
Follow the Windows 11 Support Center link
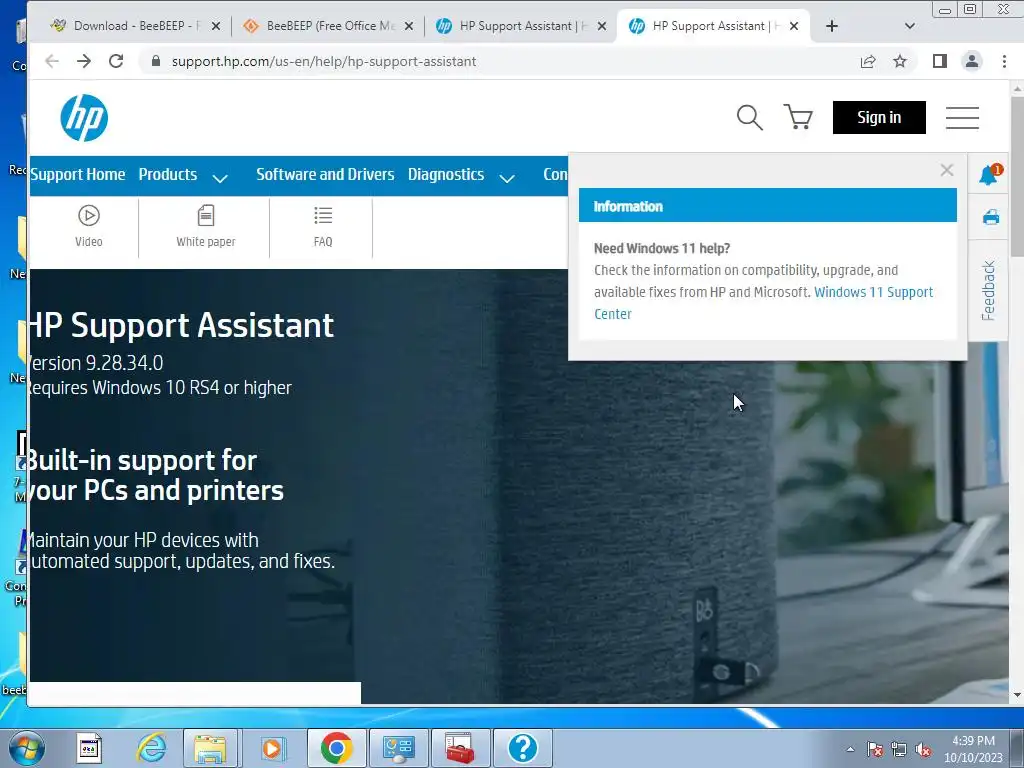coord(763,303)
